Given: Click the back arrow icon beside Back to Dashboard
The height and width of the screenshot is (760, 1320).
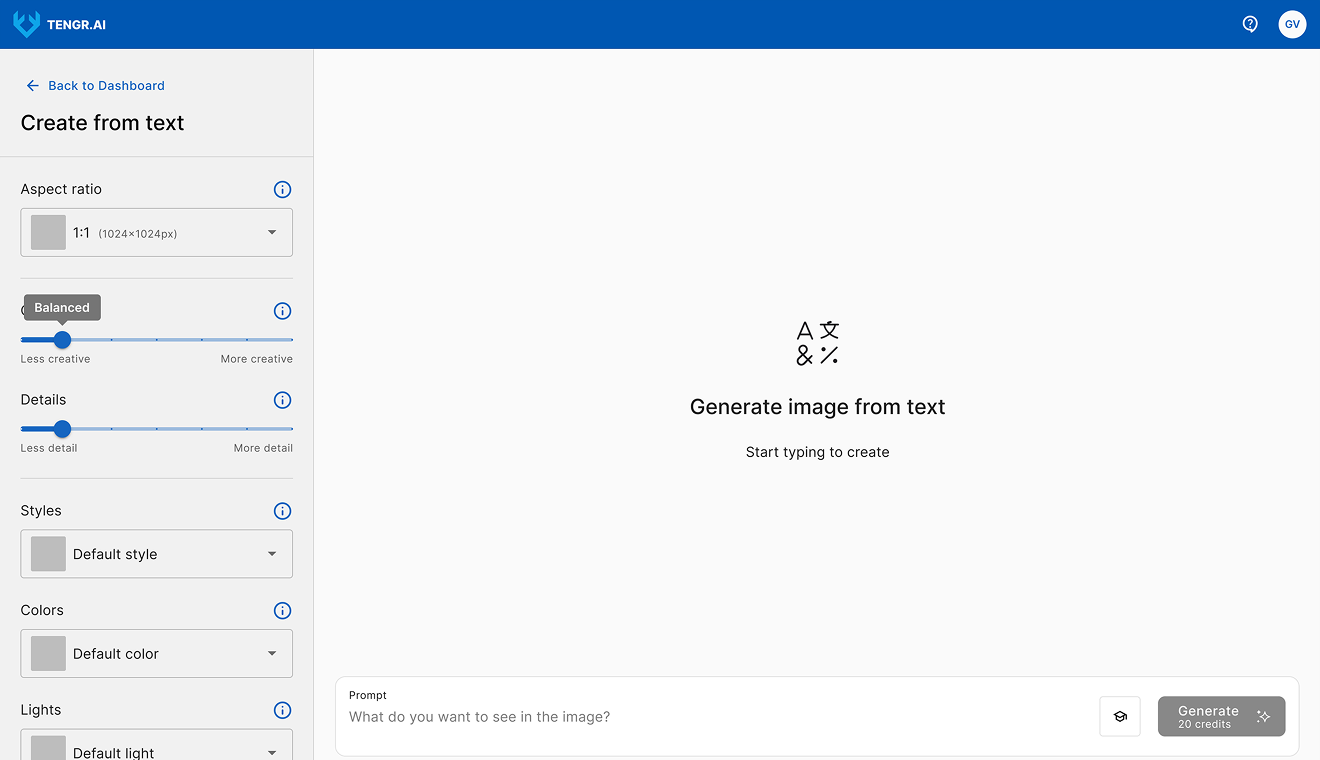Looking at the screenshot, I should pyautogui.click(x=31, y=85).
